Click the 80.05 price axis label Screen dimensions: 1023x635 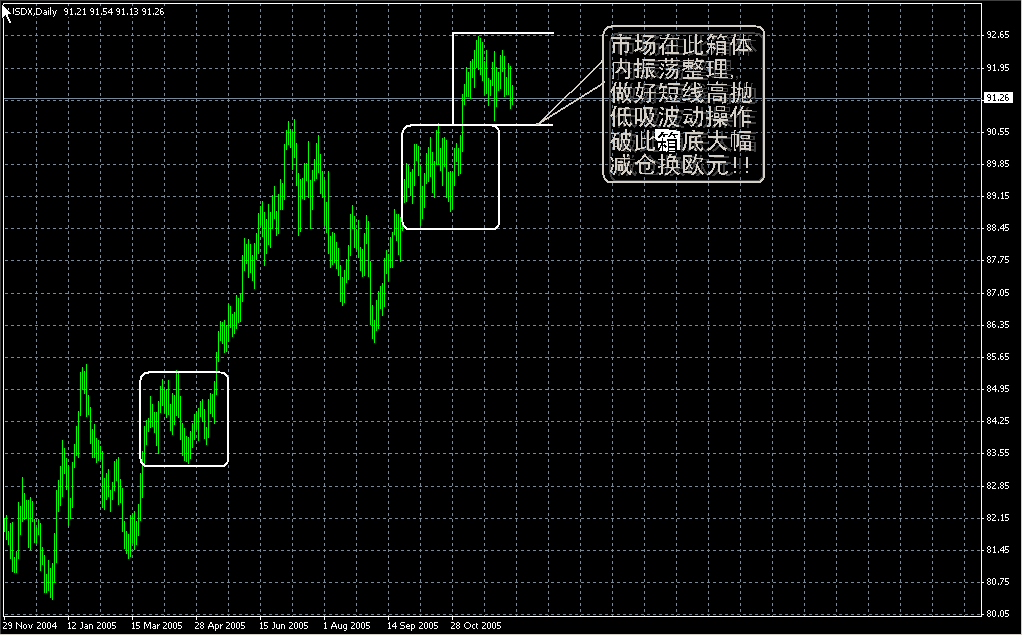(998, 613)
